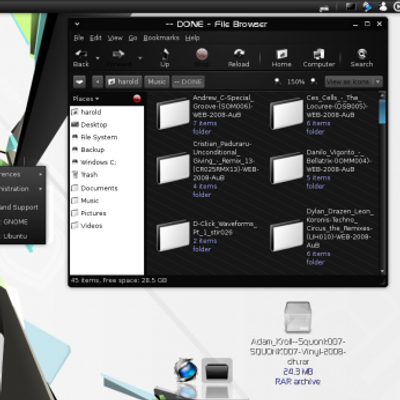This screenshot has width=400, height=400.
Task: Select Pictures in the Places sidebar
Action: 107,213
